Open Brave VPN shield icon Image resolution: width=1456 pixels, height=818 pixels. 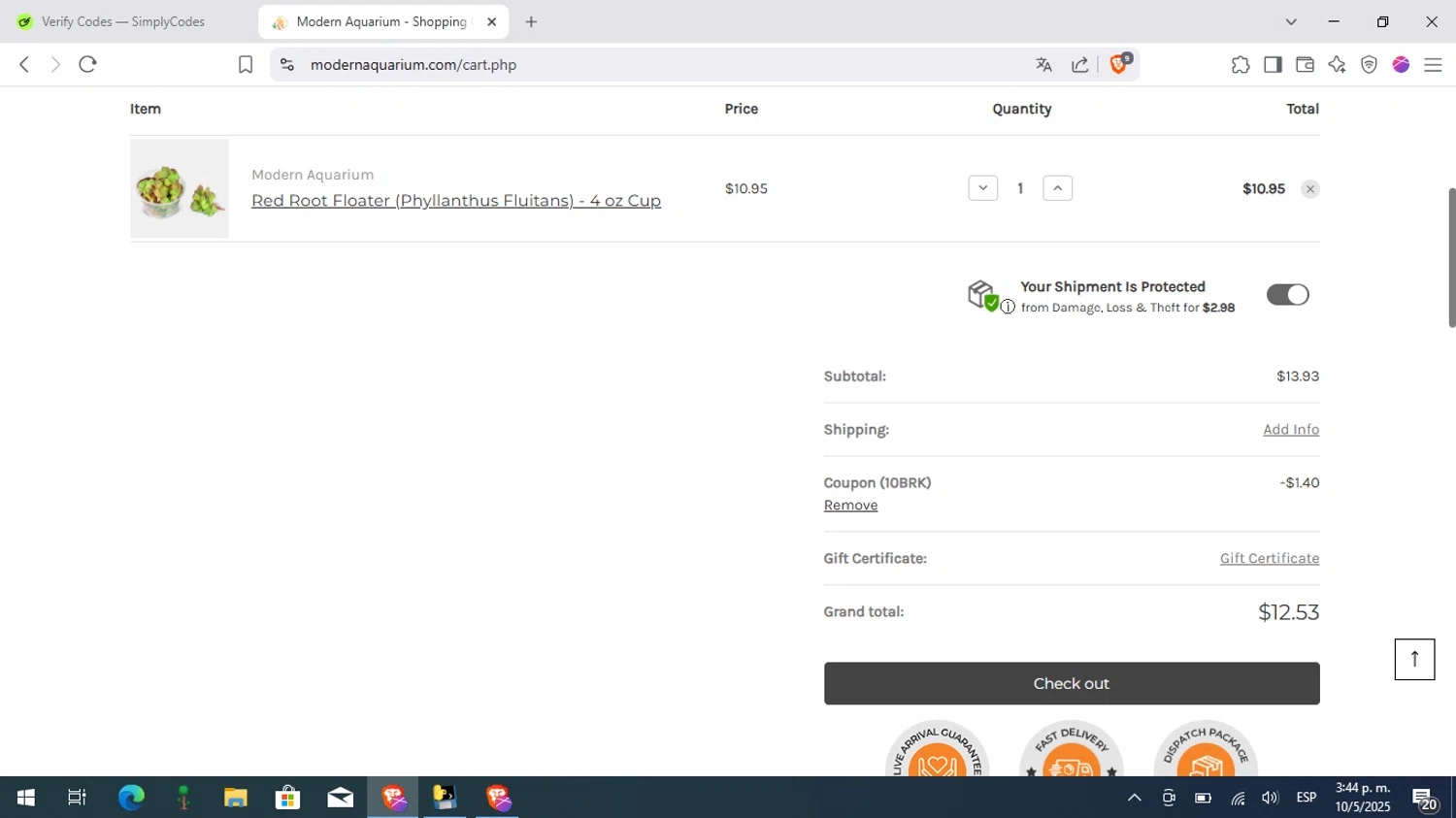(1369, 64)
